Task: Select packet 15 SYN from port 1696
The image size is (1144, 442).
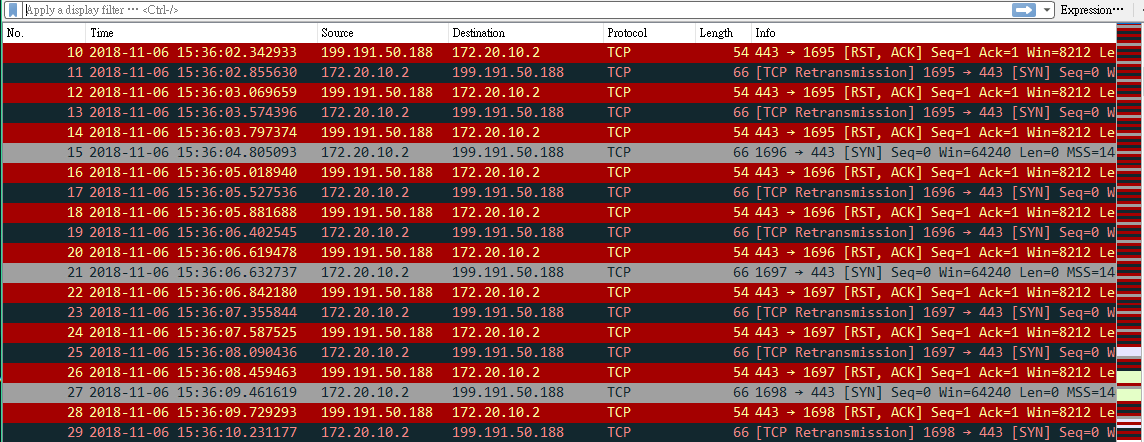Action: point(559,152)
